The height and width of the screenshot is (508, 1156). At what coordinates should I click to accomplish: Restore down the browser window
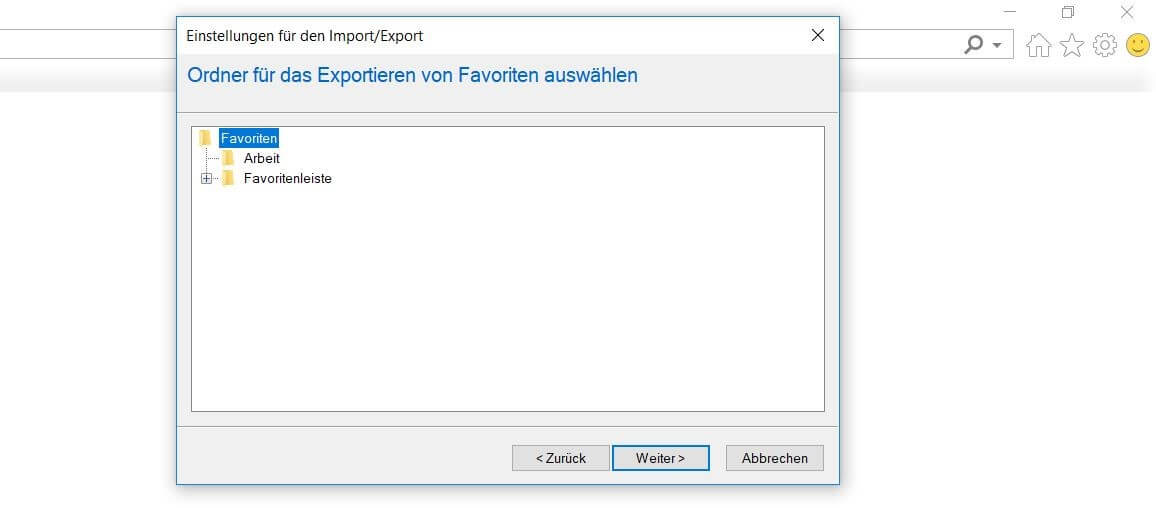click(x=1068, y=12)
